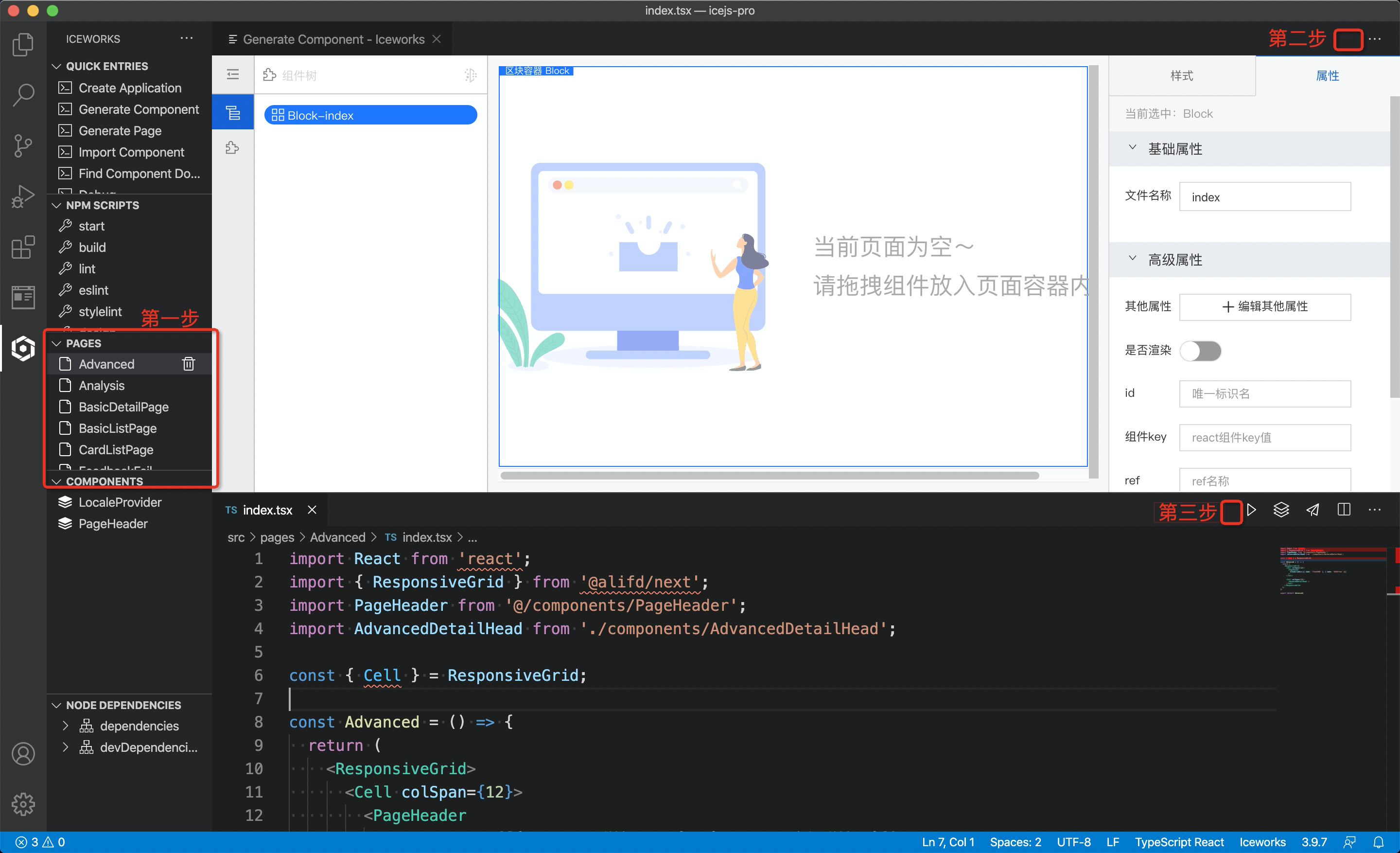Image resolution: width=1400 pixels, height=853 pixels.
Task: Click the send (paper plane) icon above the editor
Action: 1312,510
